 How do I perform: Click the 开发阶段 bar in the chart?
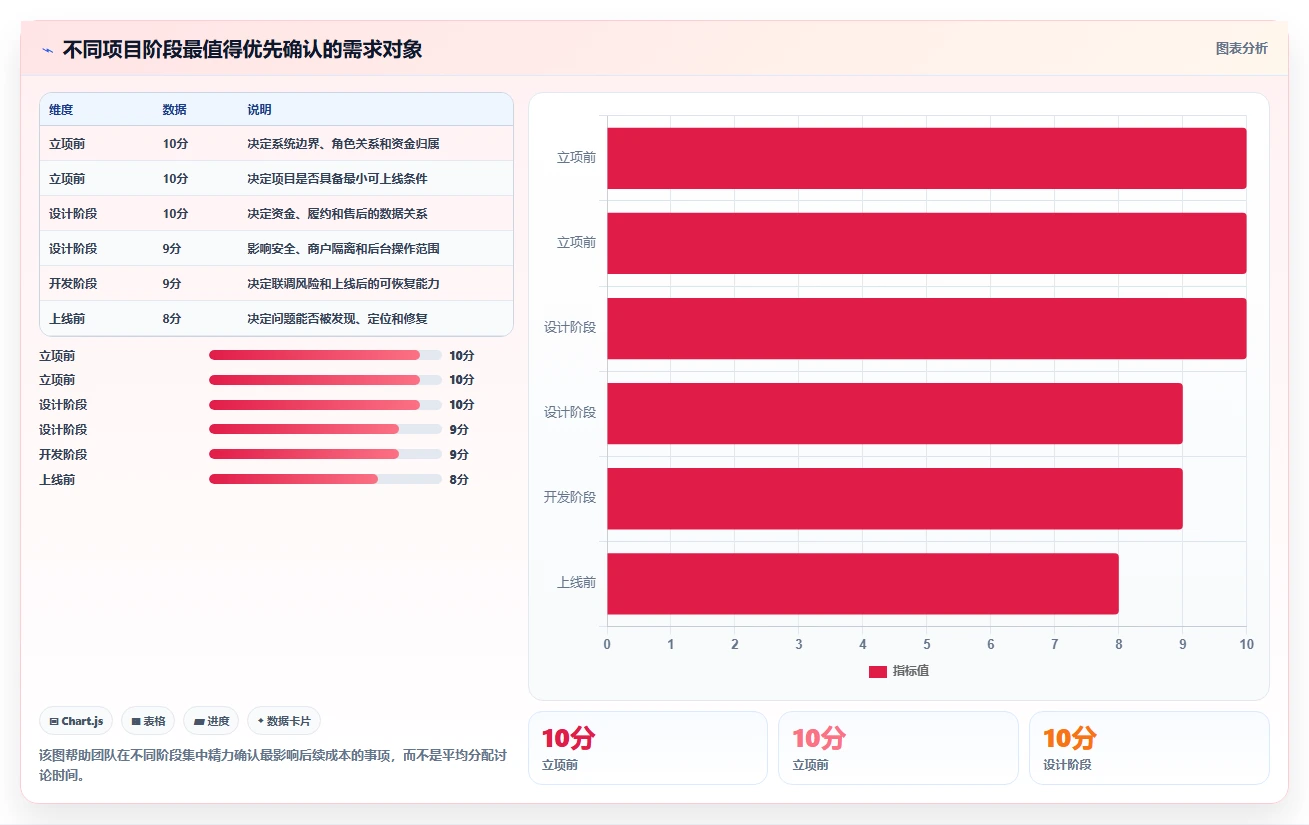pyautogui.click(x=894, y=499)
